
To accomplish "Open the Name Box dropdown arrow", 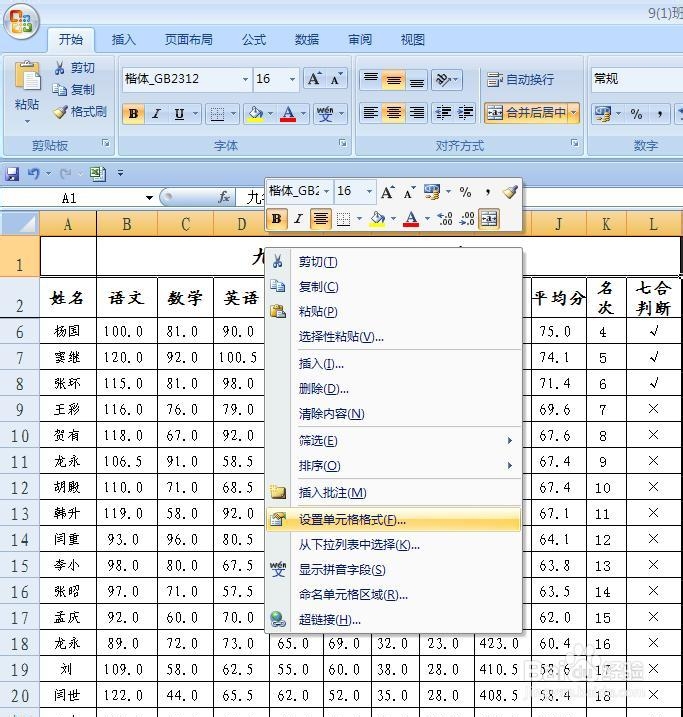I will pyautogui.click(x=149, y=198).
